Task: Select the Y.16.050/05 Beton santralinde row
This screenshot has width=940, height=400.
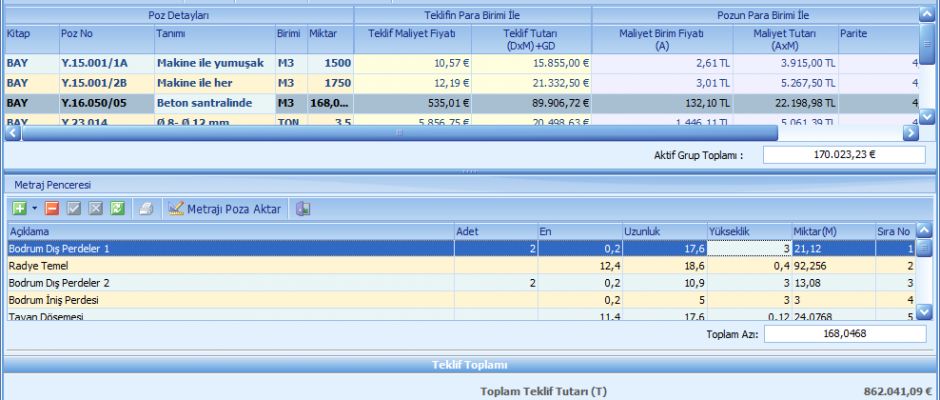Action: (200, 102)
